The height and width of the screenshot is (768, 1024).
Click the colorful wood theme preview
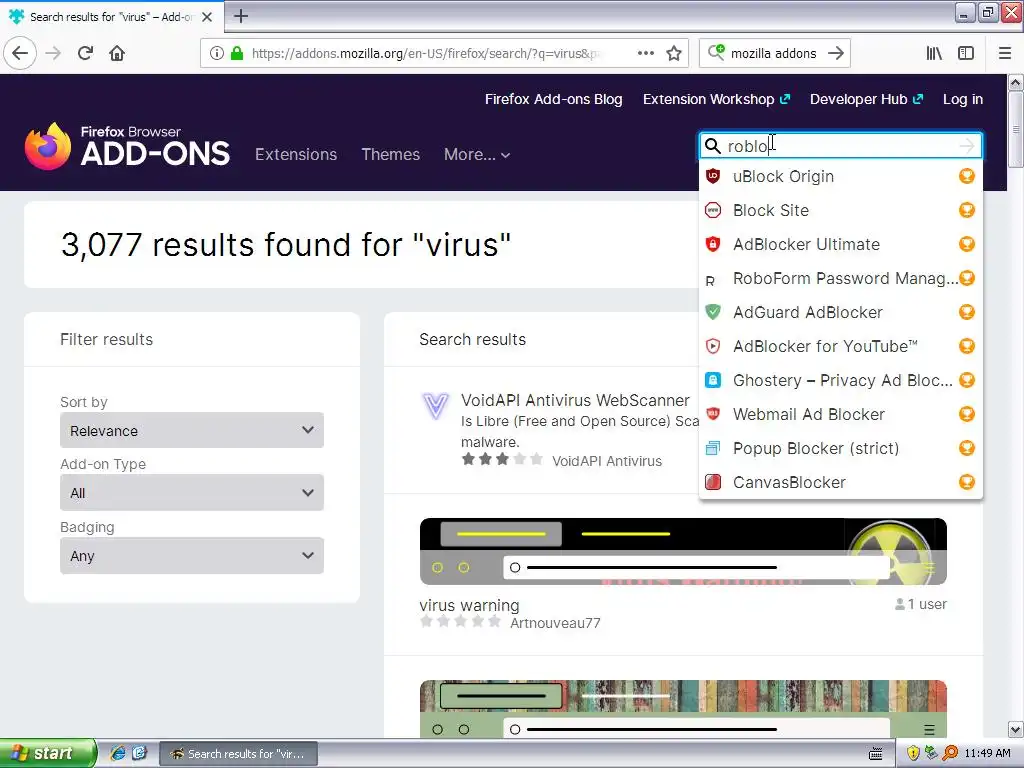tap(683, 709)
